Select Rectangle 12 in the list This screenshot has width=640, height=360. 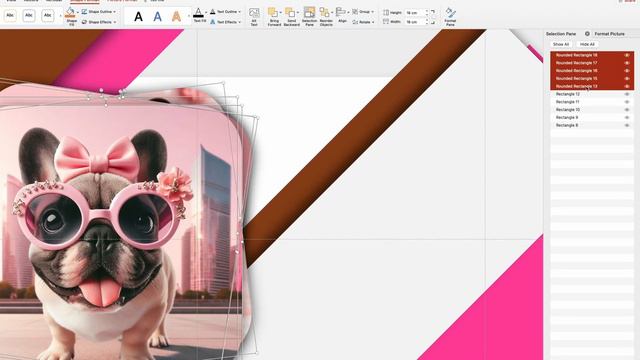coord(592,94)
